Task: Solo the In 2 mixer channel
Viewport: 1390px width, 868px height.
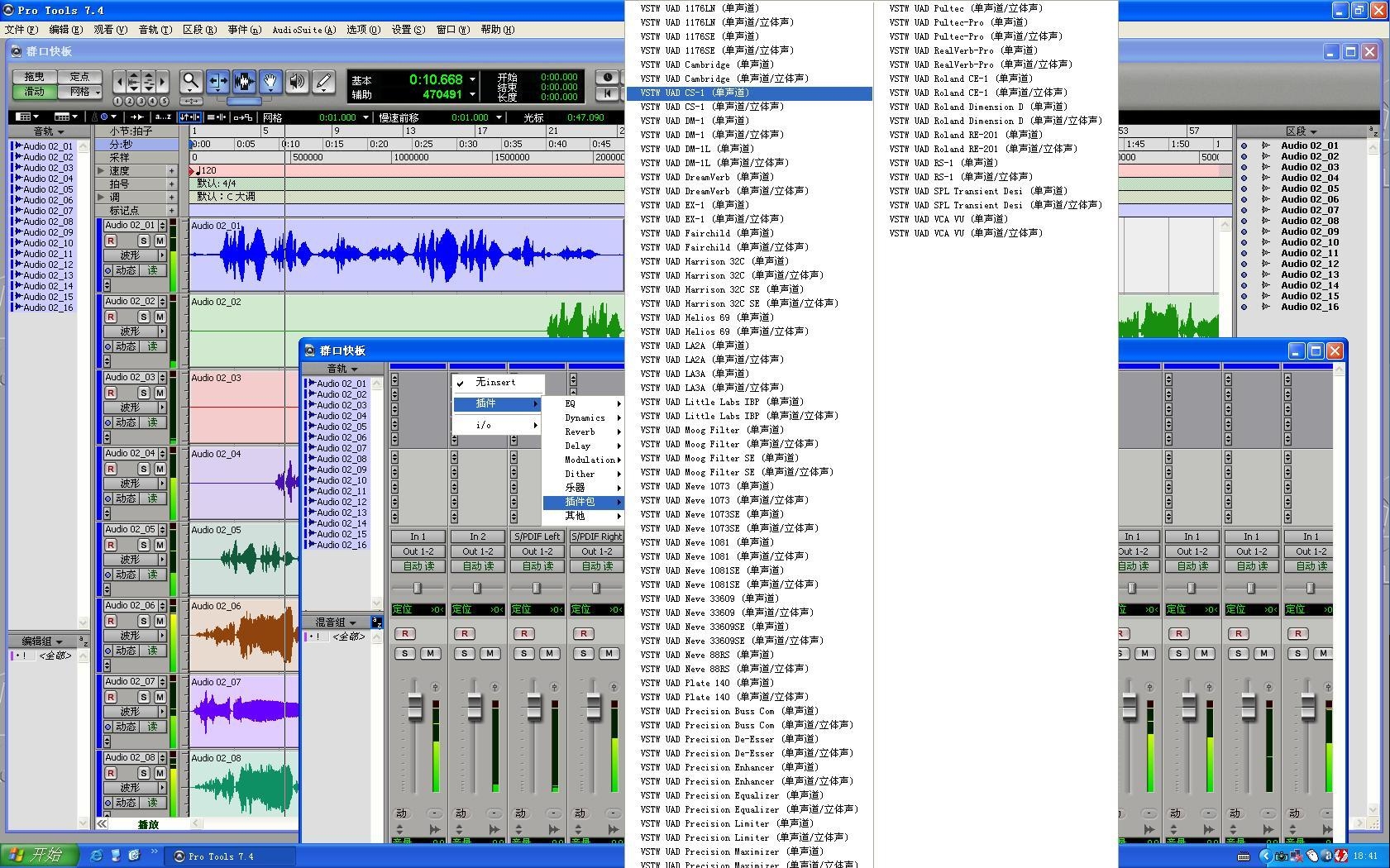Action: point(465,653)
